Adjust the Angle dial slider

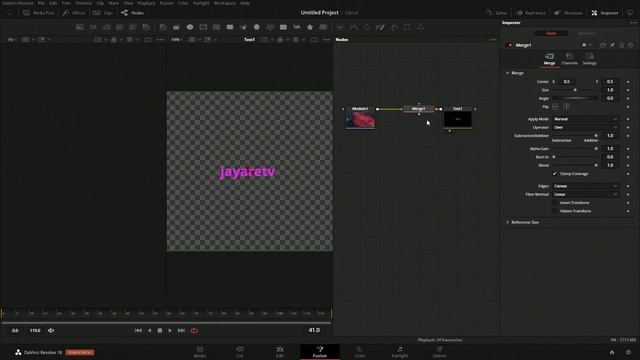point(575,98)
